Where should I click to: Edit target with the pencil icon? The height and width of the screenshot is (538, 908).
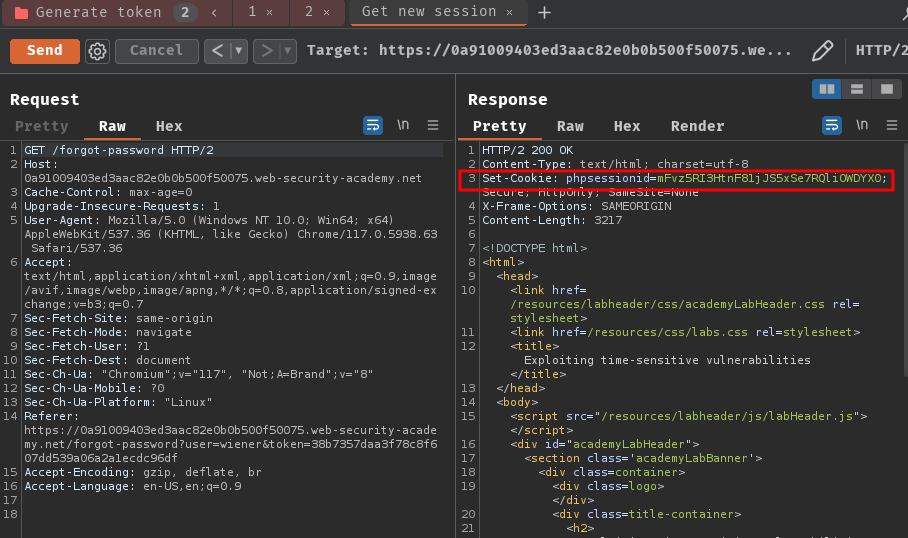pyautogui.click(x=822, y=51)
